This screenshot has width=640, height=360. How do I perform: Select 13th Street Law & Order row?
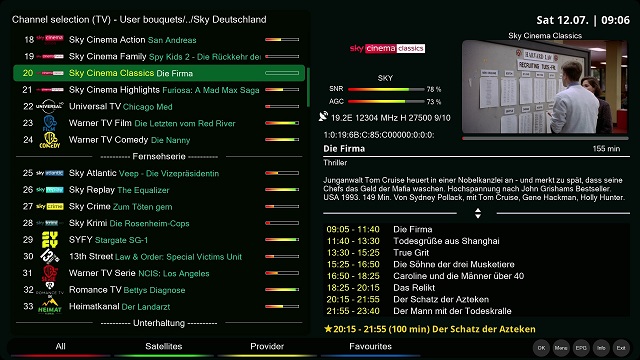point(159,257)
